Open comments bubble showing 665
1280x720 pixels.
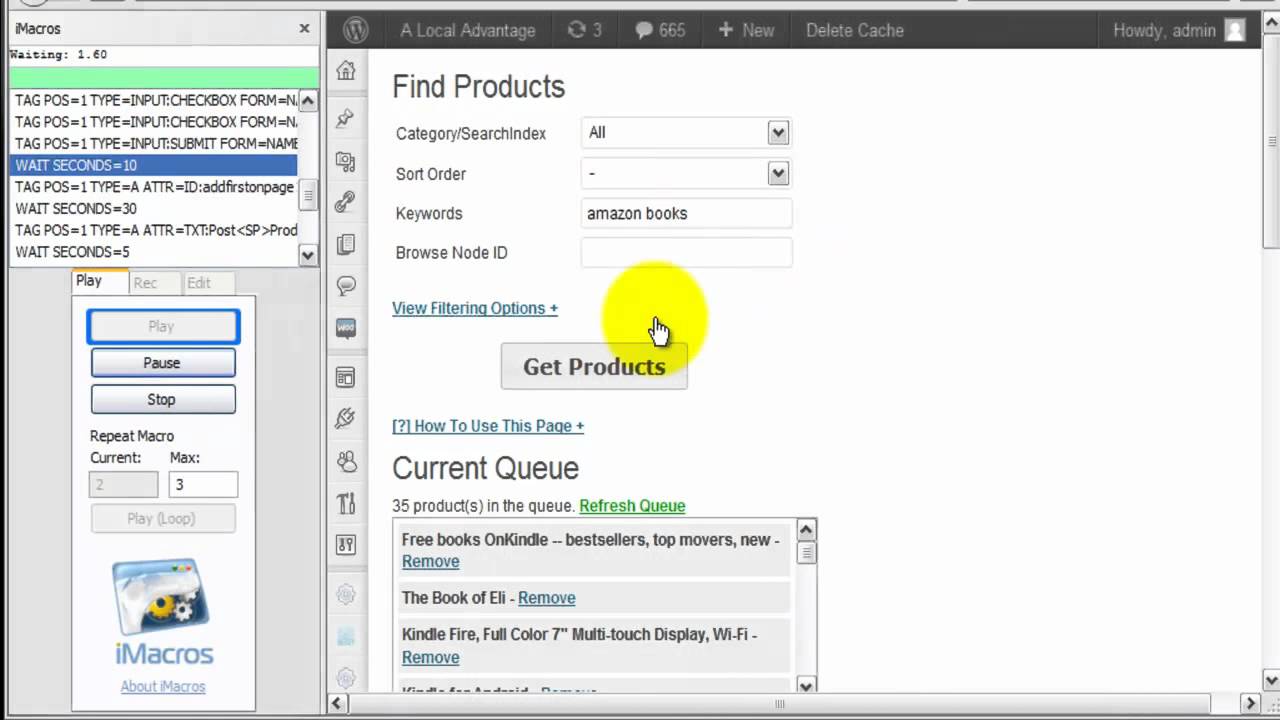click(x=660, y=30)
